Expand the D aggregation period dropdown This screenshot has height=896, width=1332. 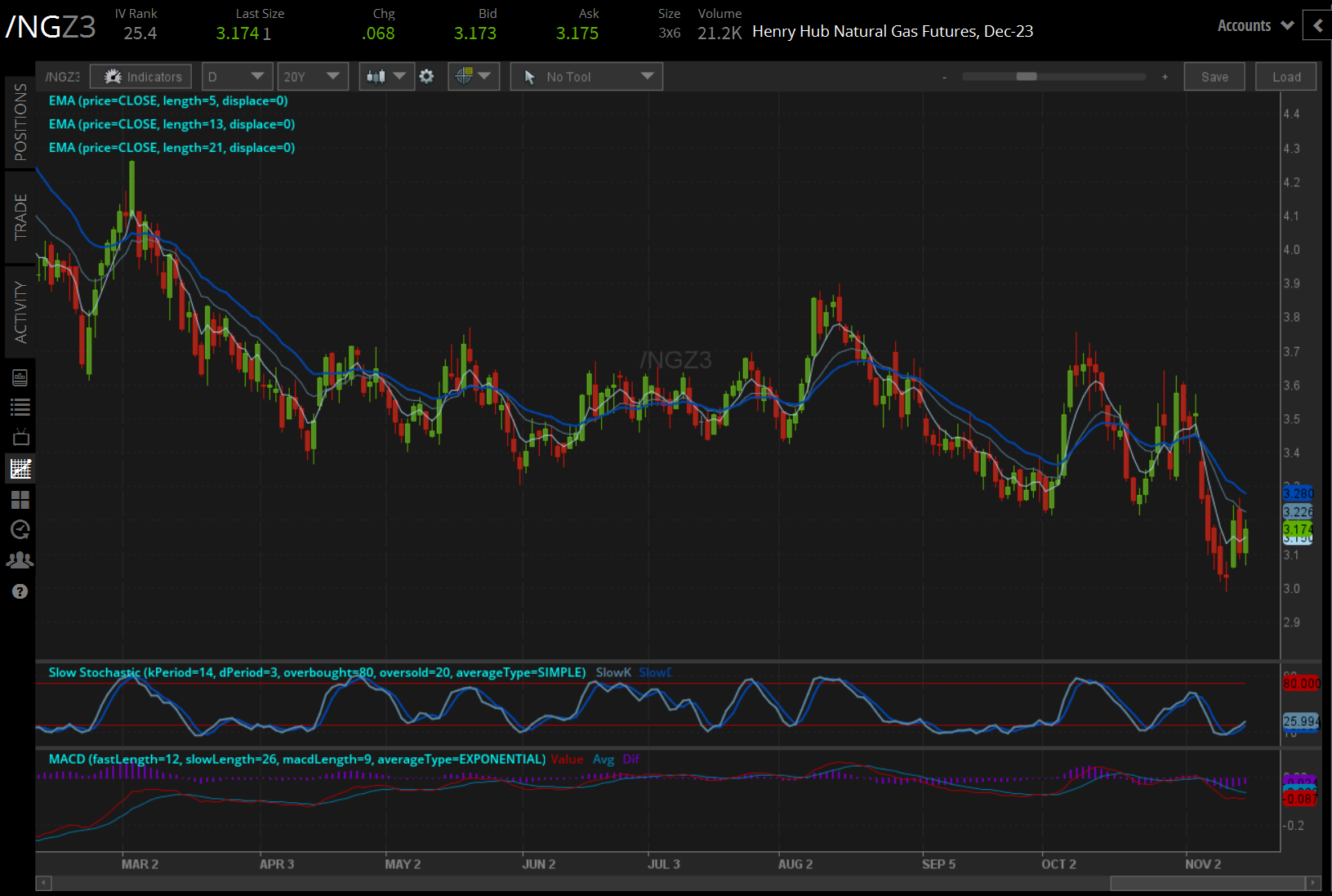click(237, 77)
